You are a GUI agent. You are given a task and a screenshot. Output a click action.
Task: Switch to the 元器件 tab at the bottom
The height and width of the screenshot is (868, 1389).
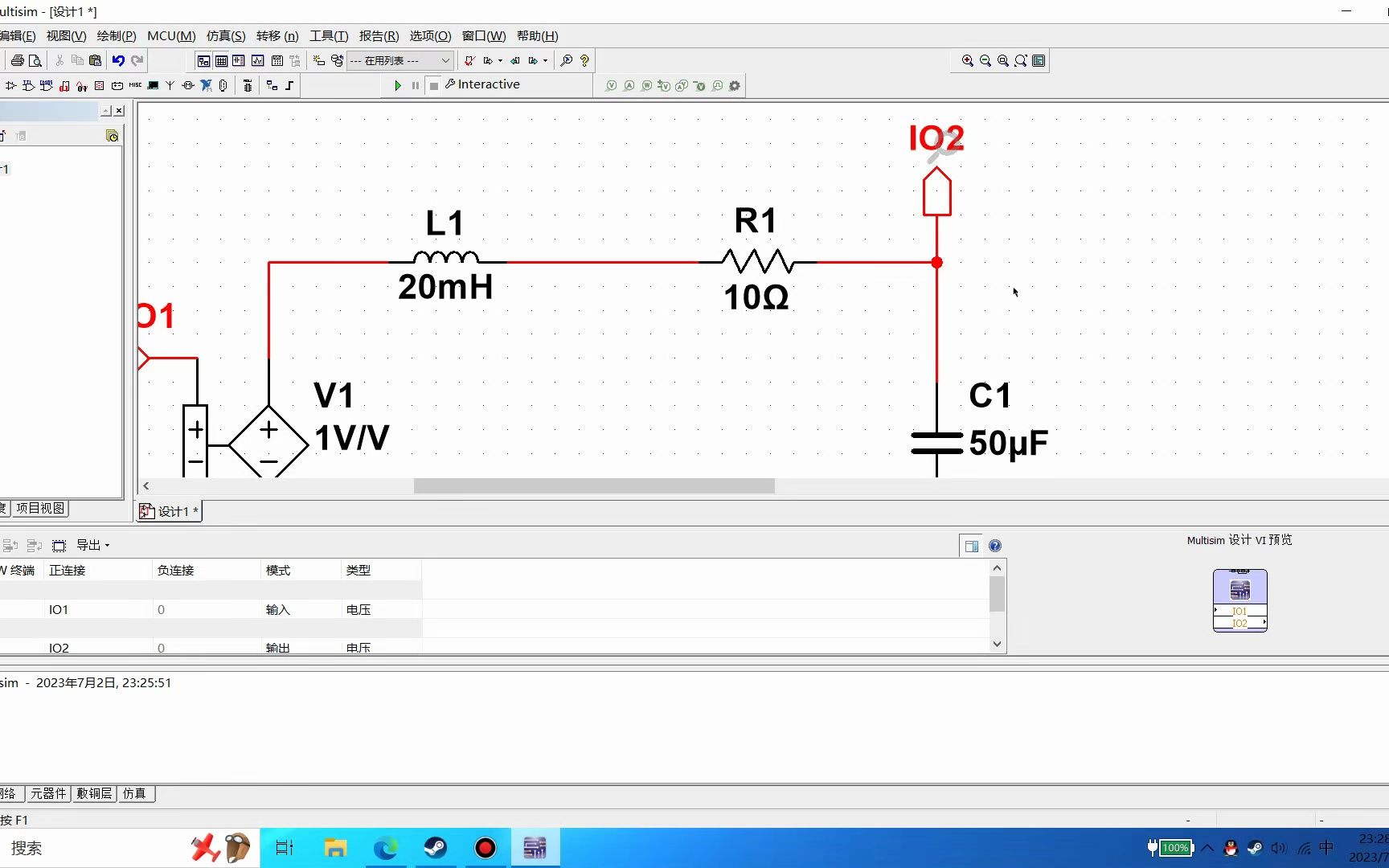point(49,793)
